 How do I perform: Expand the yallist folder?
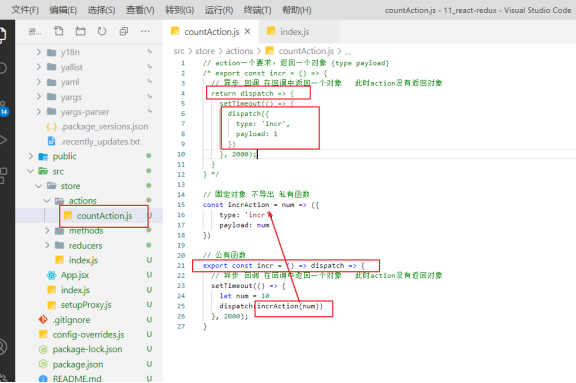pos(89,67)
